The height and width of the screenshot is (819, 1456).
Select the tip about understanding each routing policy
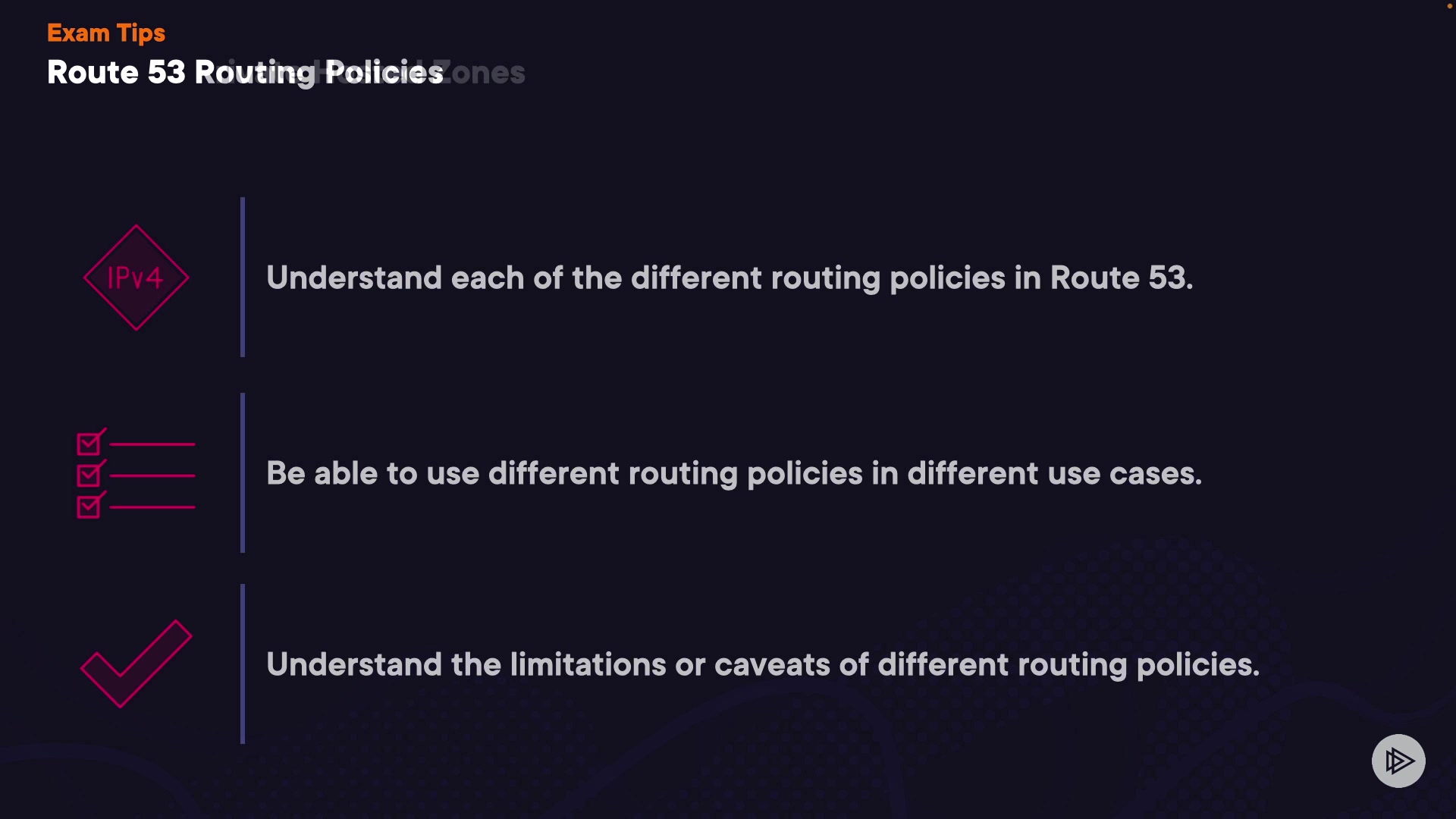pos(730,278)
